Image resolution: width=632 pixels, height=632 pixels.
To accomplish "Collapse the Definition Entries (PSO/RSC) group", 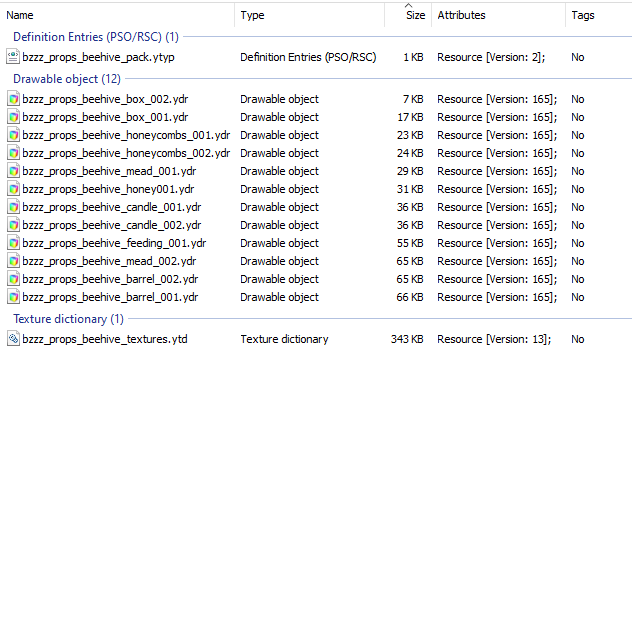I will pos(96,37).
